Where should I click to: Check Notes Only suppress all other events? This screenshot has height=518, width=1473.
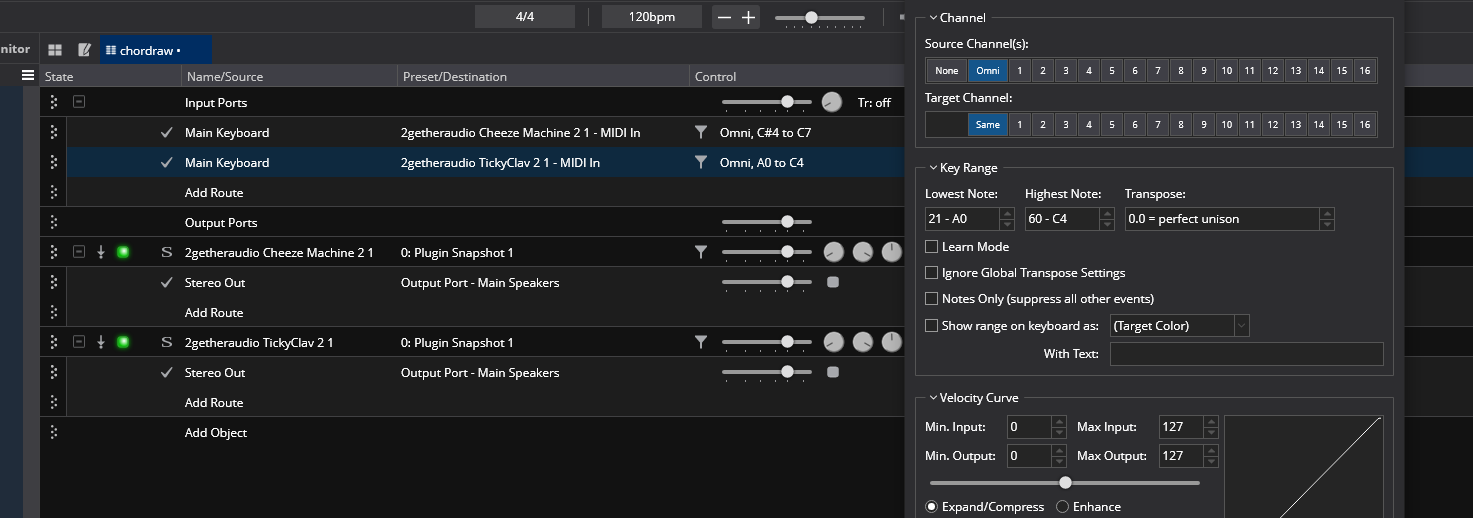click(932, 299)
